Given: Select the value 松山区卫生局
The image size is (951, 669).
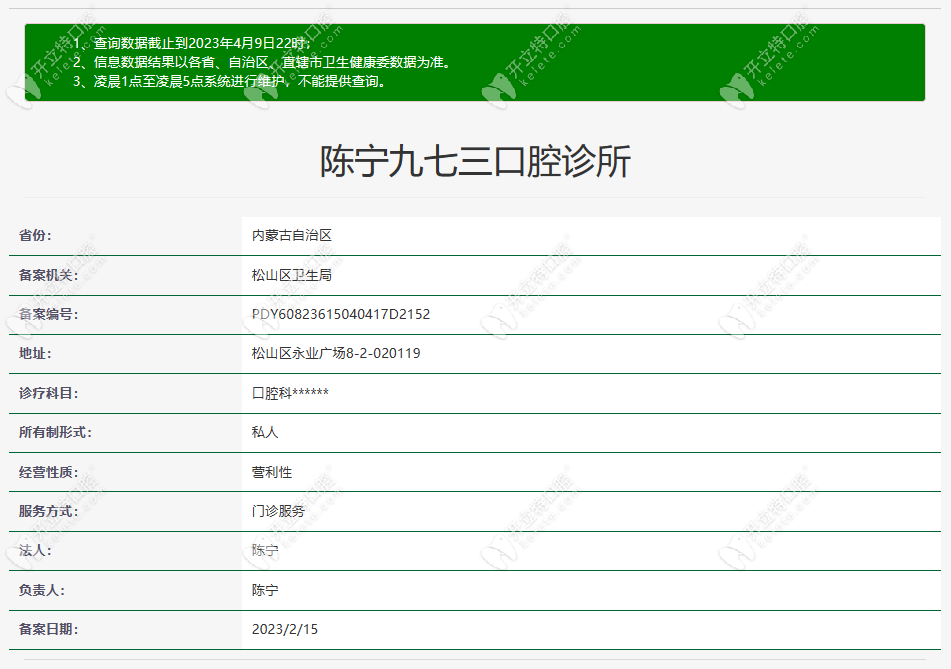Looking at the screenshot, I should [x=292, y=275].
